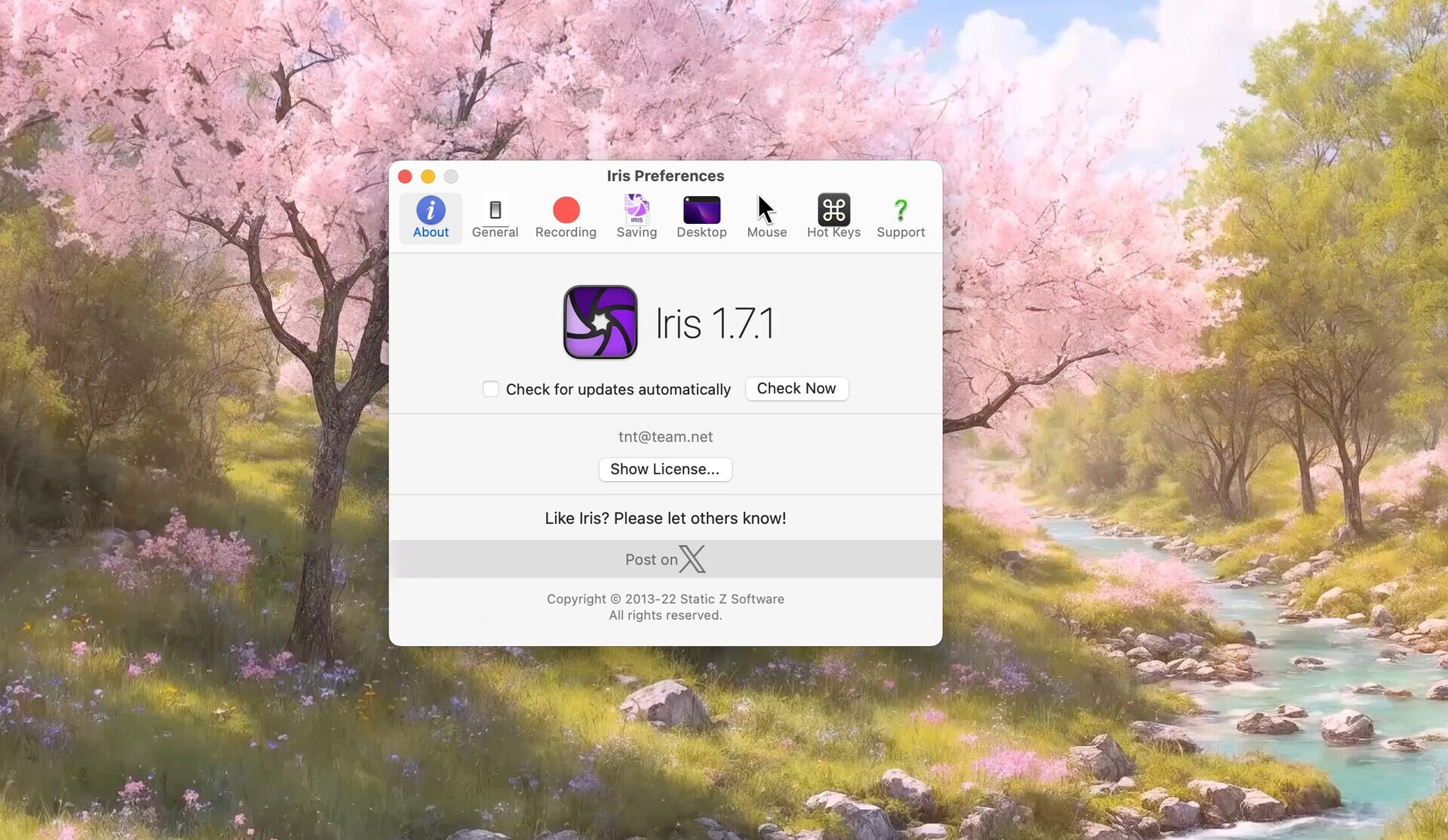Click the purple Iris app logo
1448x840 pixels.
click(600, 322)
